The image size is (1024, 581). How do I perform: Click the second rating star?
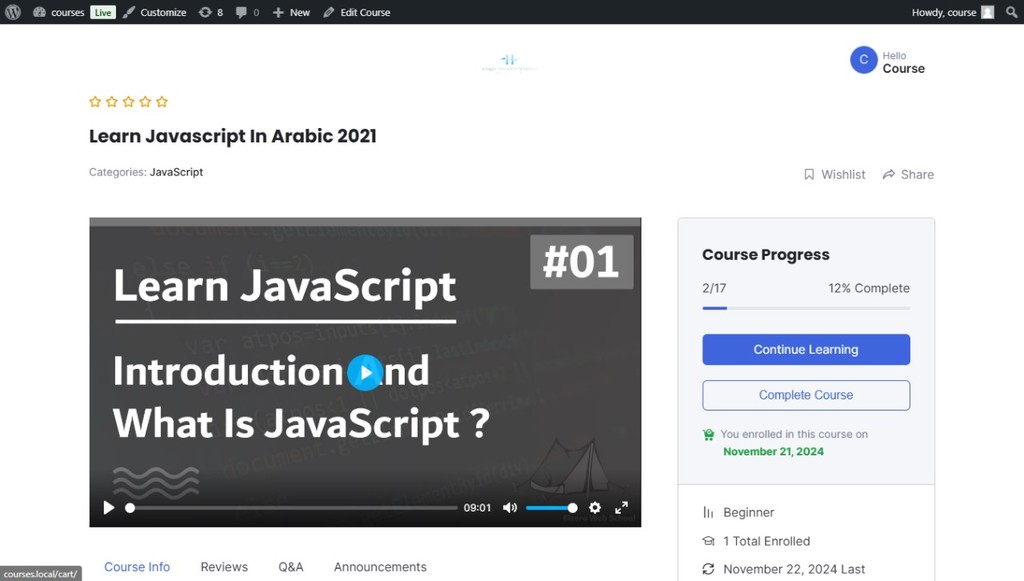pos(112,101)
